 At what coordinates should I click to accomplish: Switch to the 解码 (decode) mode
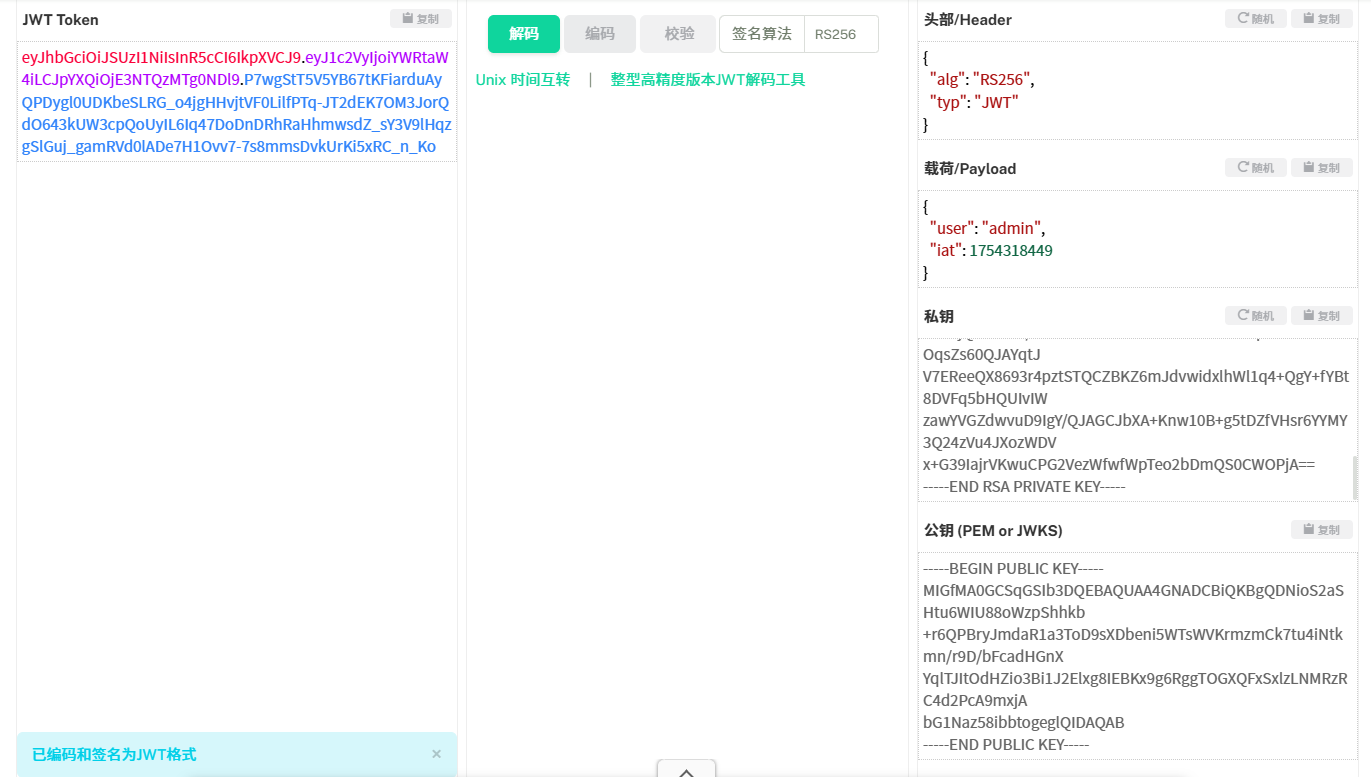tap(522, 33)
